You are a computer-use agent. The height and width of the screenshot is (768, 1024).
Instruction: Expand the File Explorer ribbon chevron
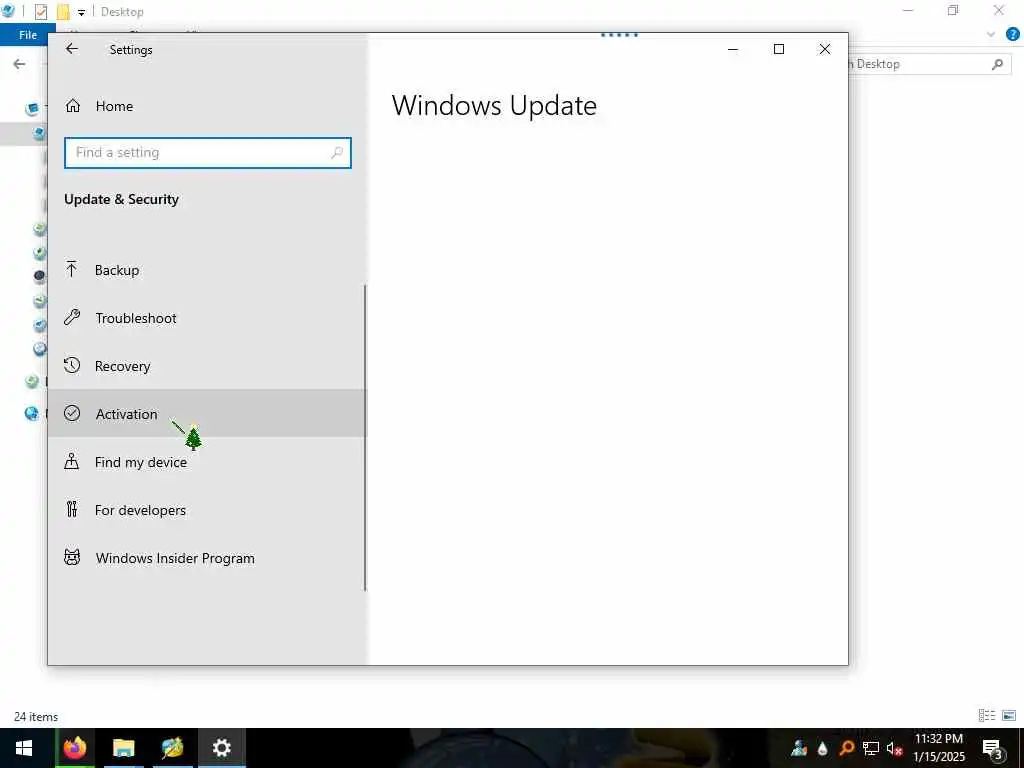coord(991,34)
